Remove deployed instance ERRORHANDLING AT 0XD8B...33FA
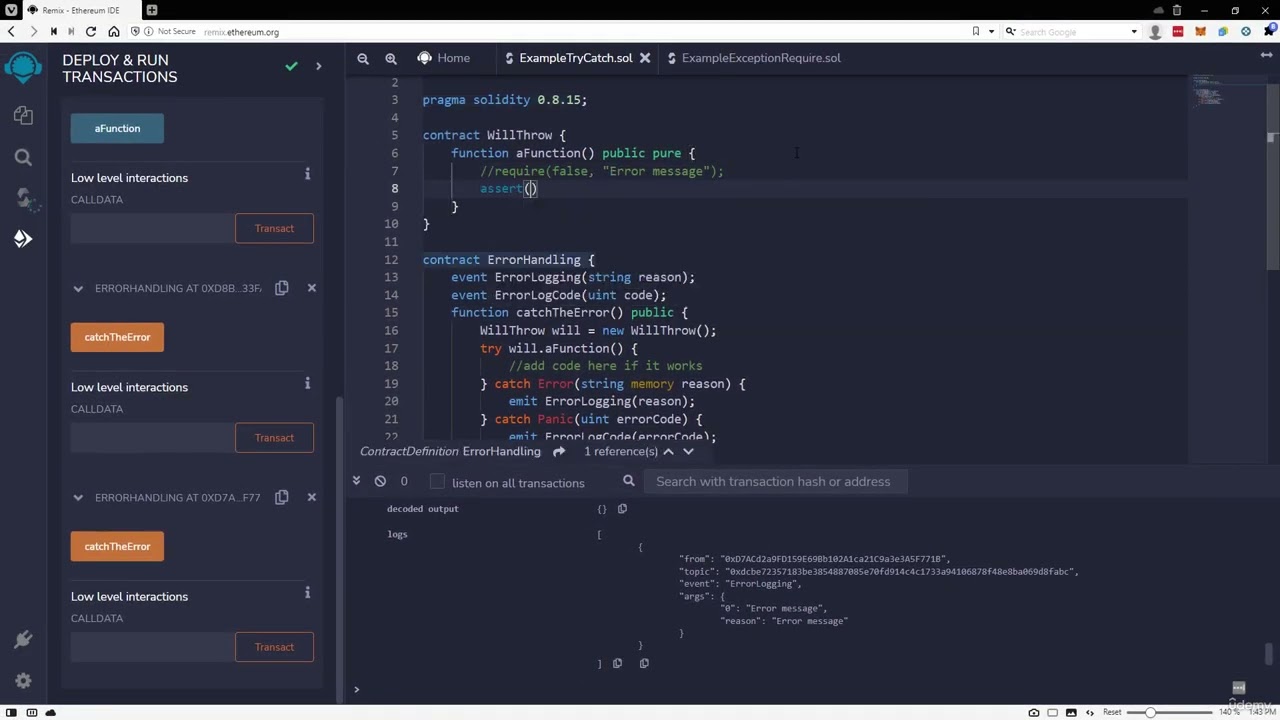1280x720 pixels. point(311,288)
